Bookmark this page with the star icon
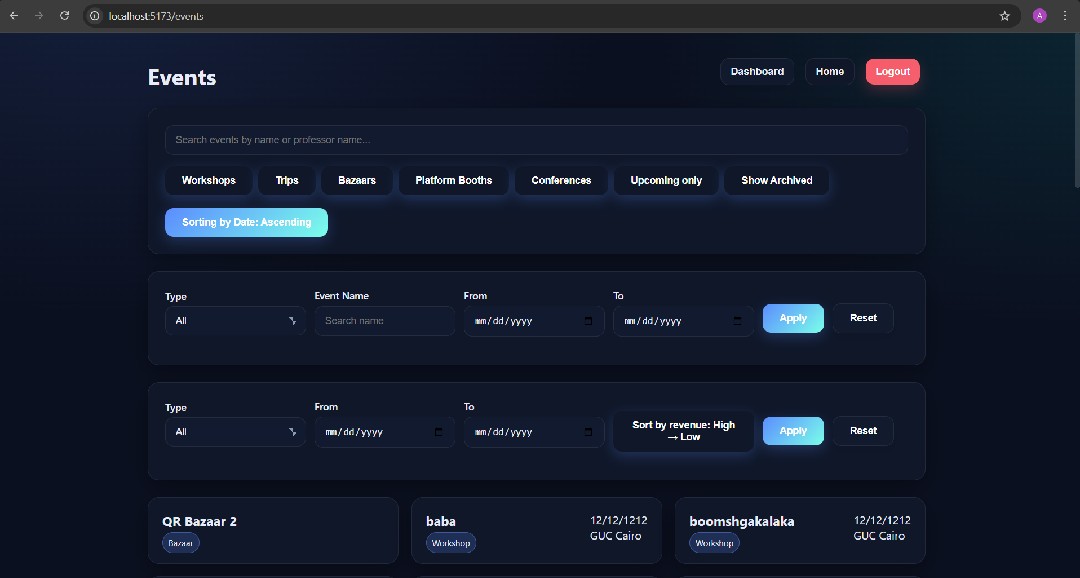This screenshot has width=1080, height=578. click(1004, 16)
